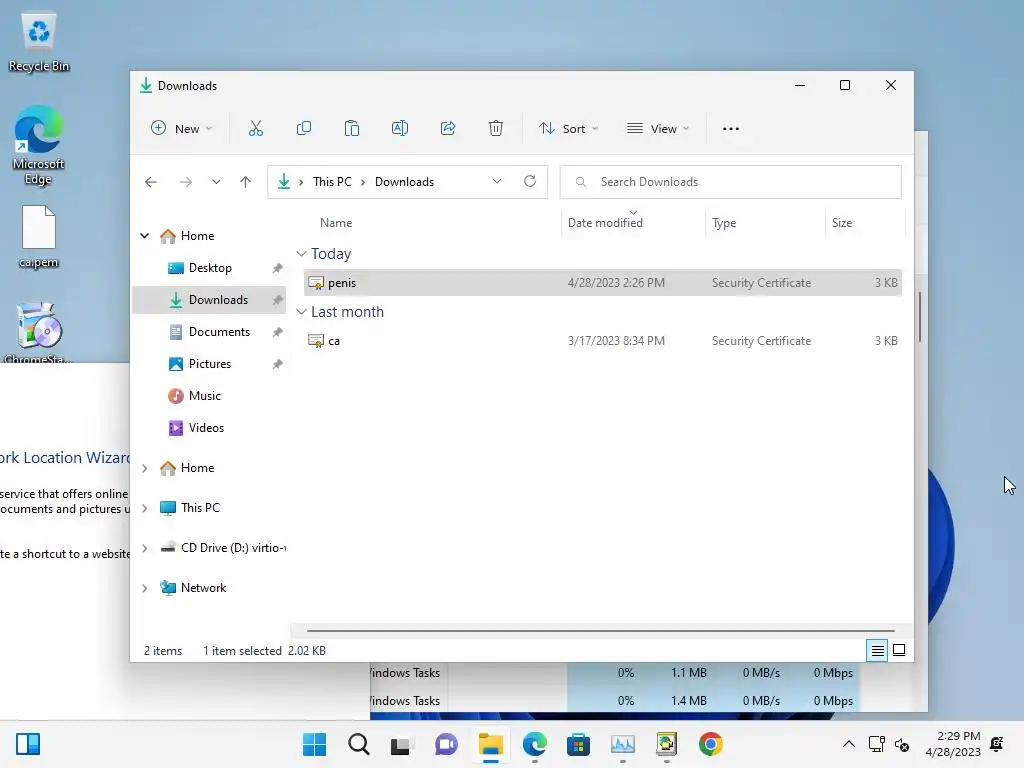Expand address bar history dropdown
This screenshot has height=768, width=1024.
click(x=497, y=182)
